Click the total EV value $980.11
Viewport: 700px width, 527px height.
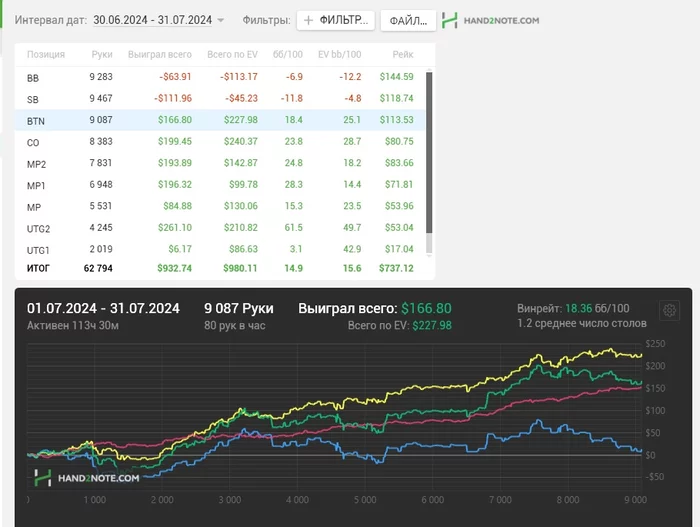(240, 268)
